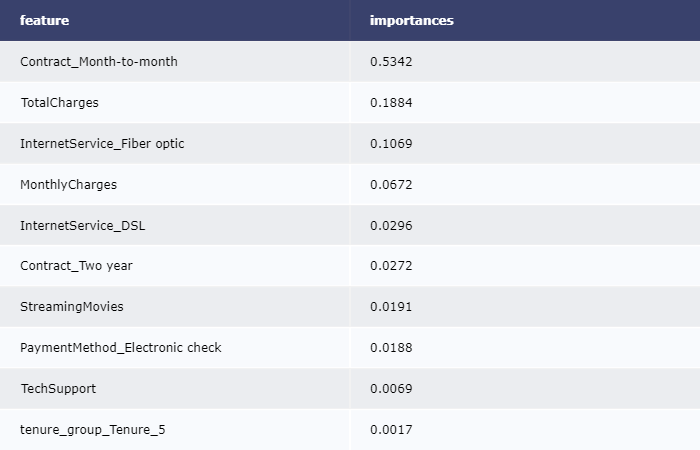
Task: Select the StreamingMovies feature cell
Action: [72, 307]
